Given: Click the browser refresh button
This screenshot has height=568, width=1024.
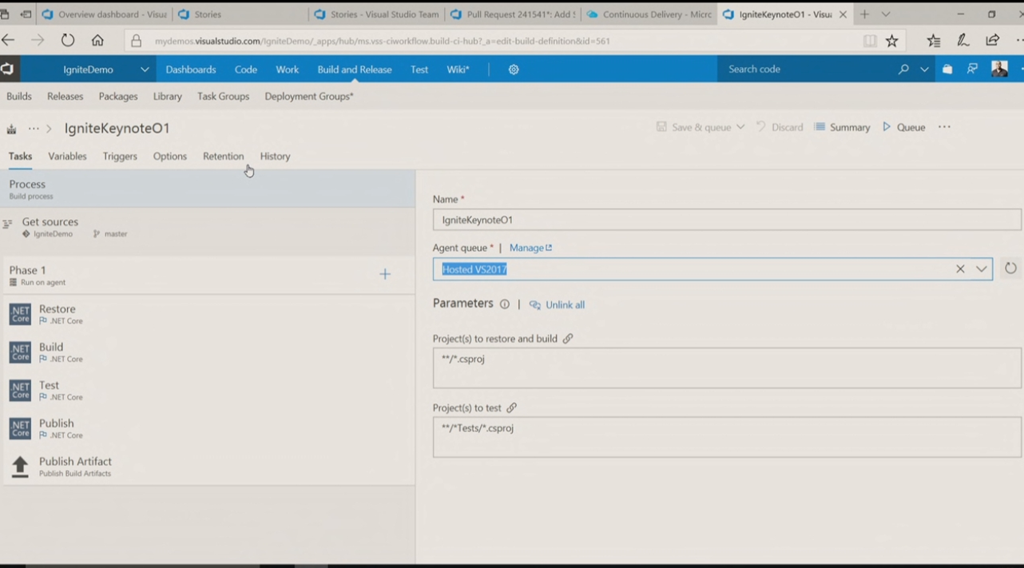Looking at the screenshot, I should pos(68,41).
